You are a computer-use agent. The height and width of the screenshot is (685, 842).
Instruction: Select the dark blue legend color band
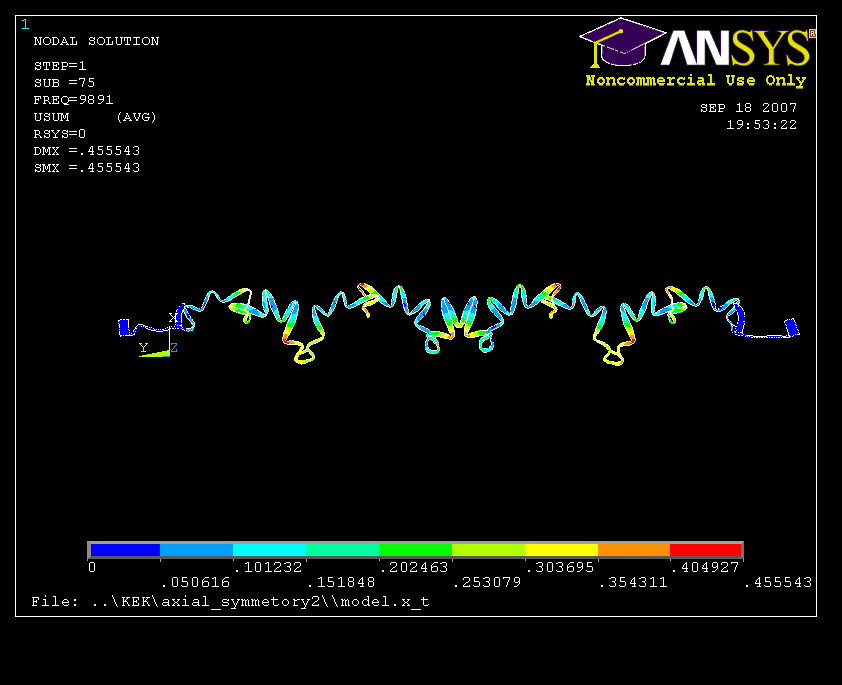[125, 550]
